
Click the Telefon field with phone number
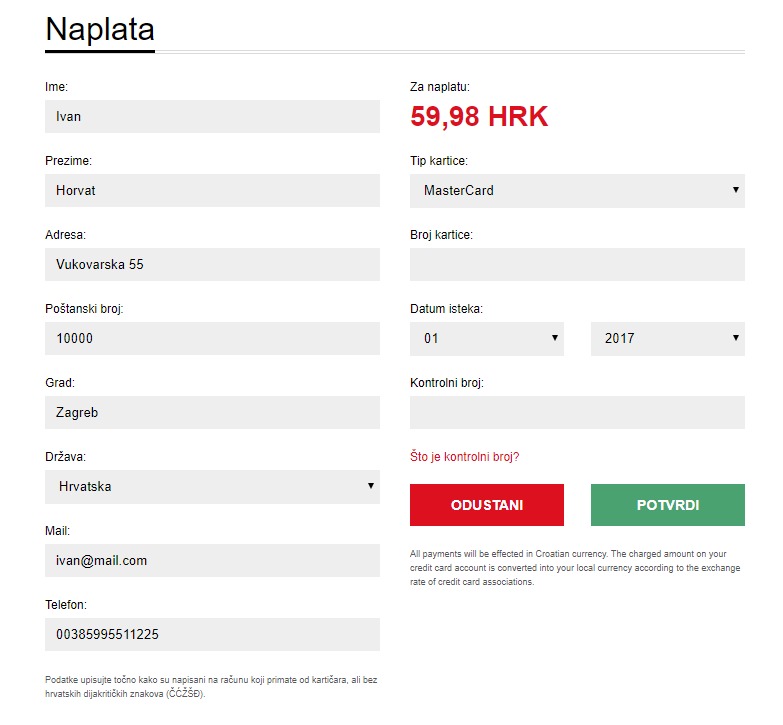(x=212, y=635)
